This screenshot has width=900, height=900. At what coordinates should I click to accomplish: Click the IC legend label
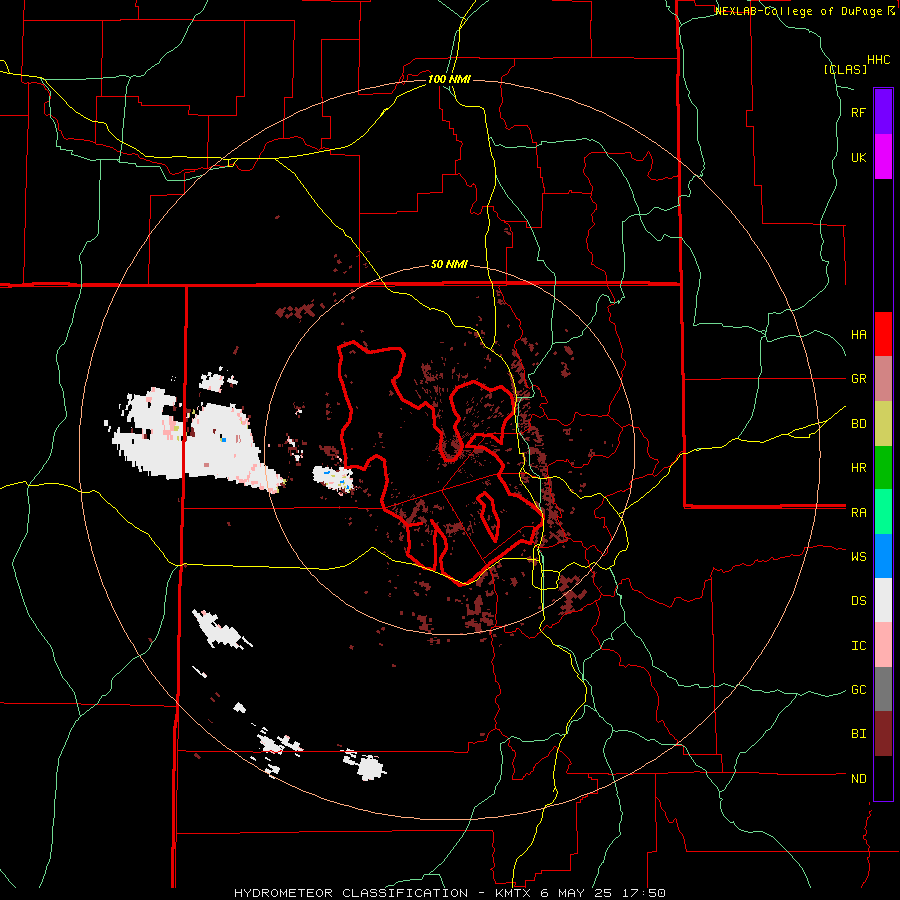coord(858,646)
